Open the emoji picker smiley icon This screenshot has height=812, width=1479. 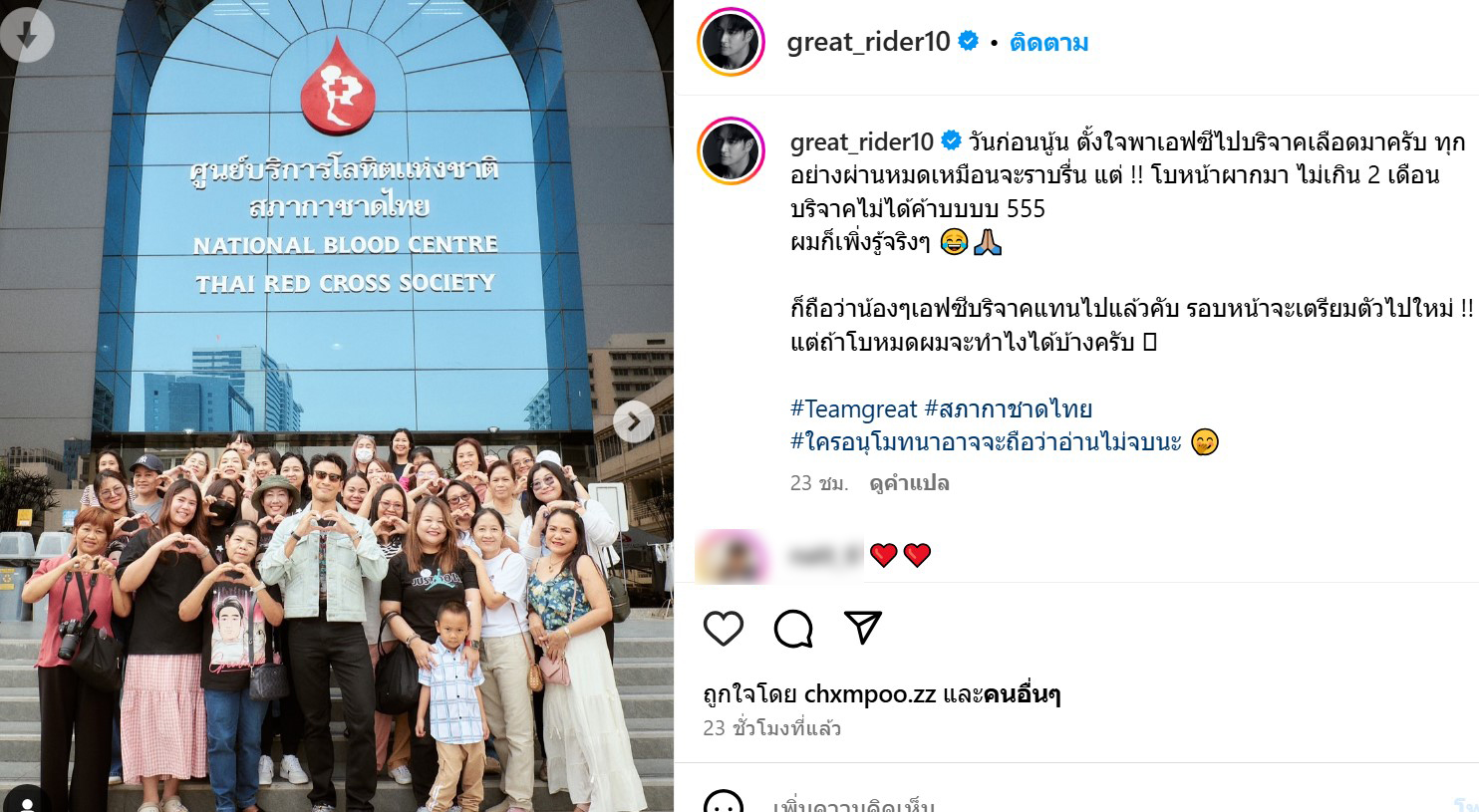point(724,803)
